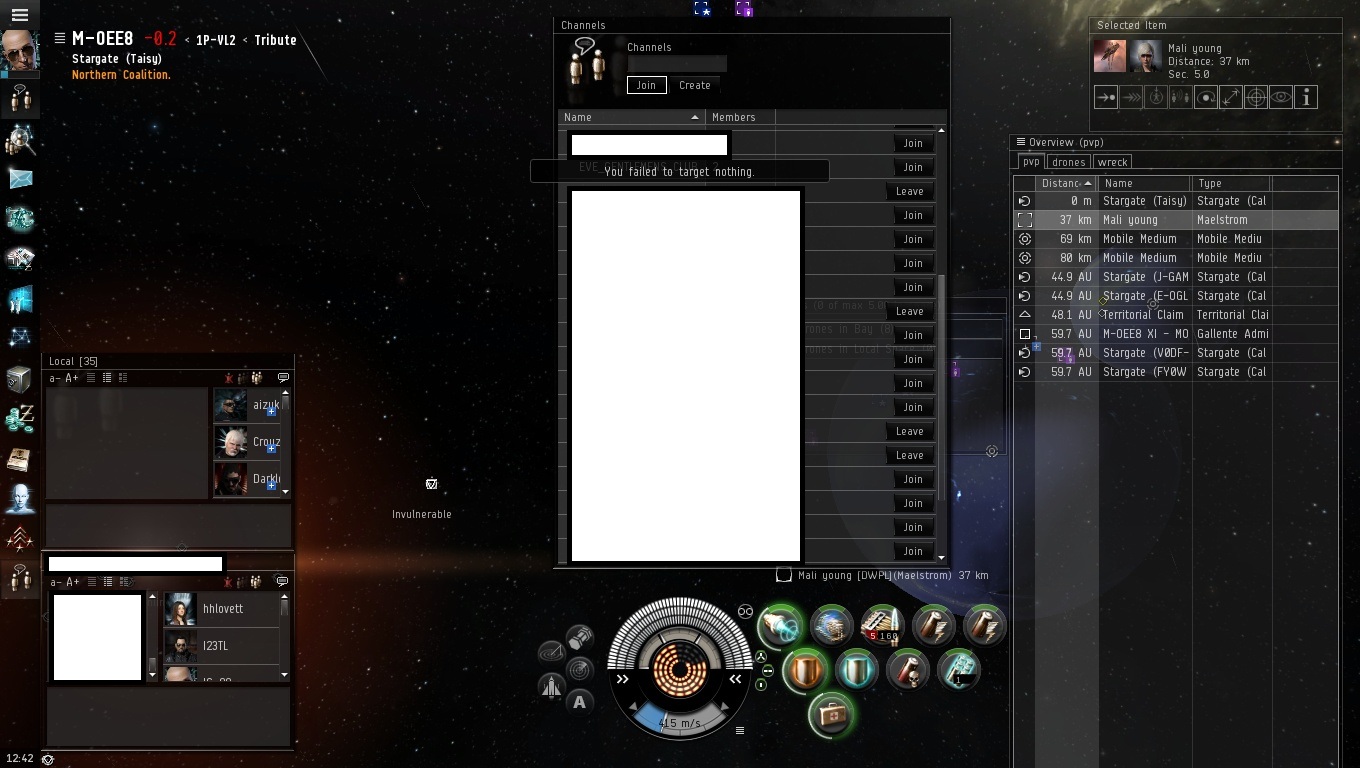Open the small hamburger menu below the speed gauge
Screen dimensions: 1360x768
740,731
